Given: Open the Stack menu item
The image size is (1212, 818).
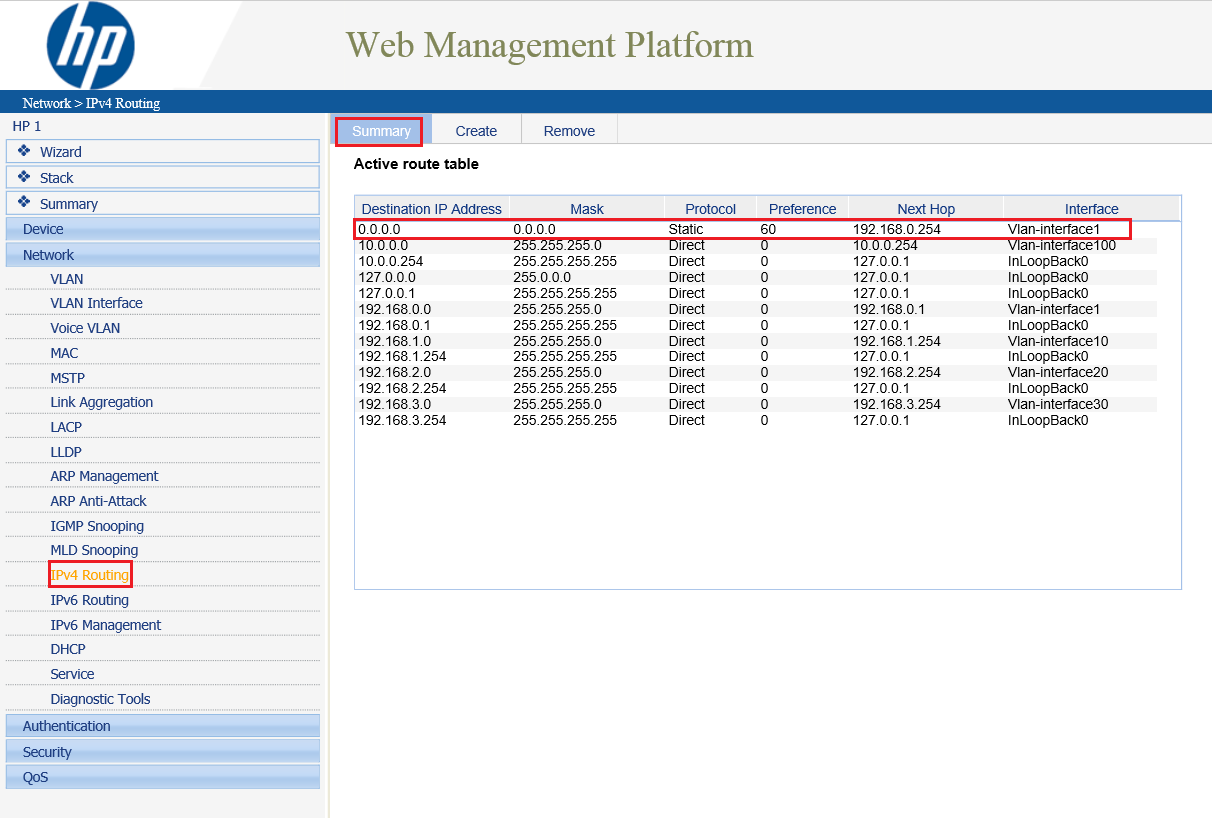Looking at the screenshot, I should click(163, 178).
